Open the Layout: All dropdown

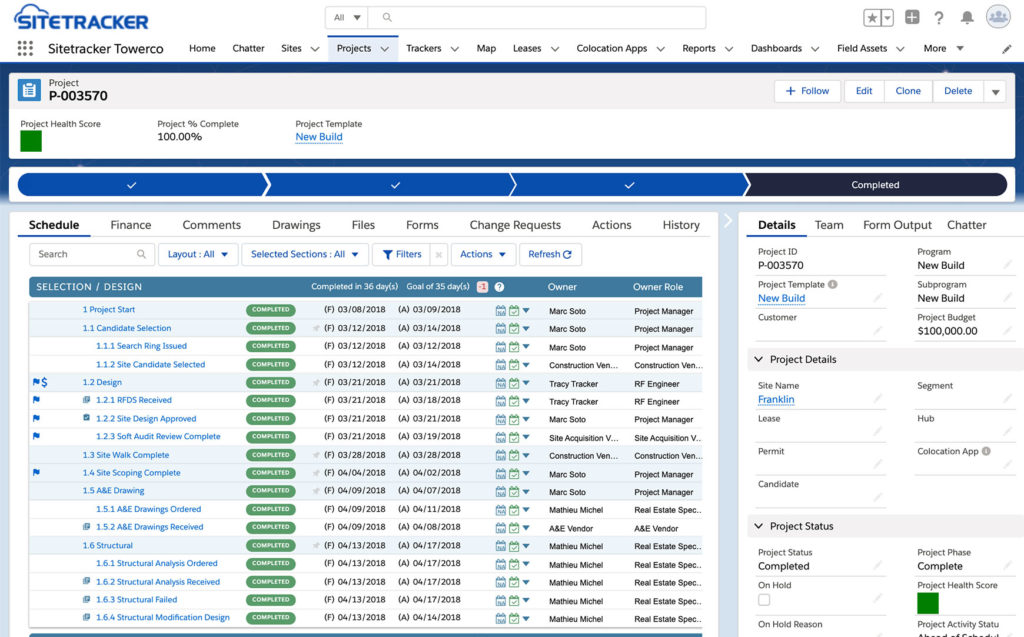(x=198, y=254)
